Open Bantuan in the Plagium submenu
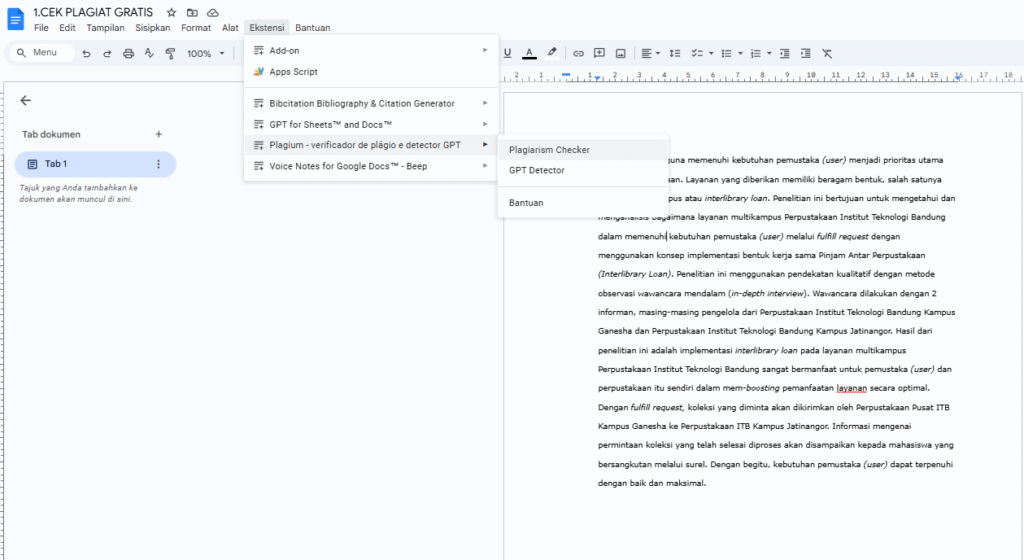Image resolution: width=1024 pixels, height=560 pixels. point(583,203)
